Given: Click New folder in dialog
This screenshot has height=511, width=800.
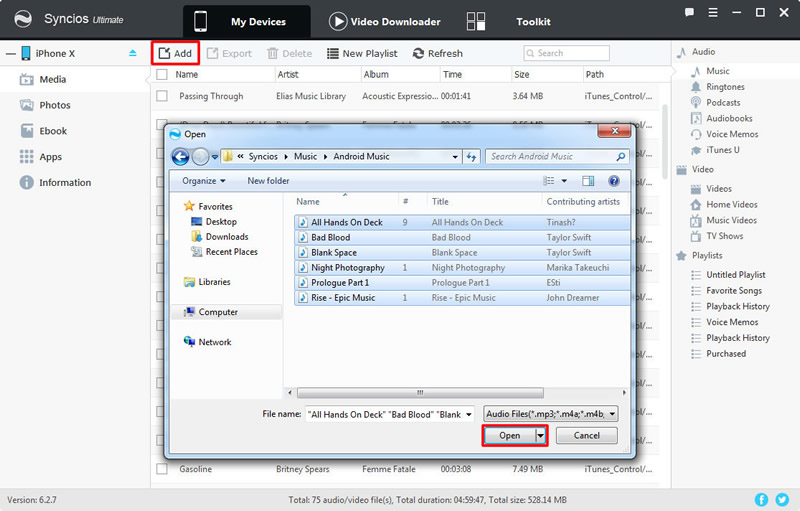Looking at the screenshot, I should coord(268,181).
